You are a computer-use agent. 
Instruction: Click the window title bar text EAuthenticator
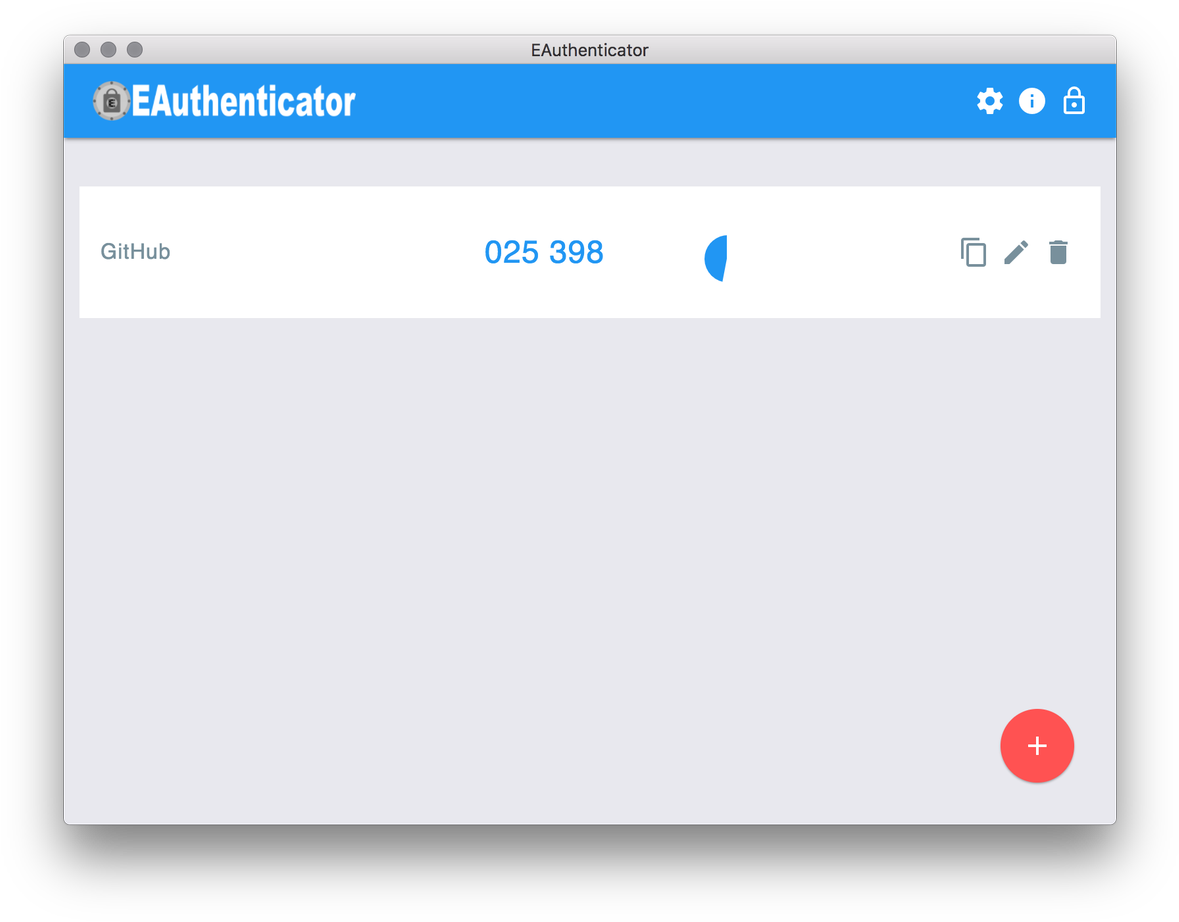590,50
